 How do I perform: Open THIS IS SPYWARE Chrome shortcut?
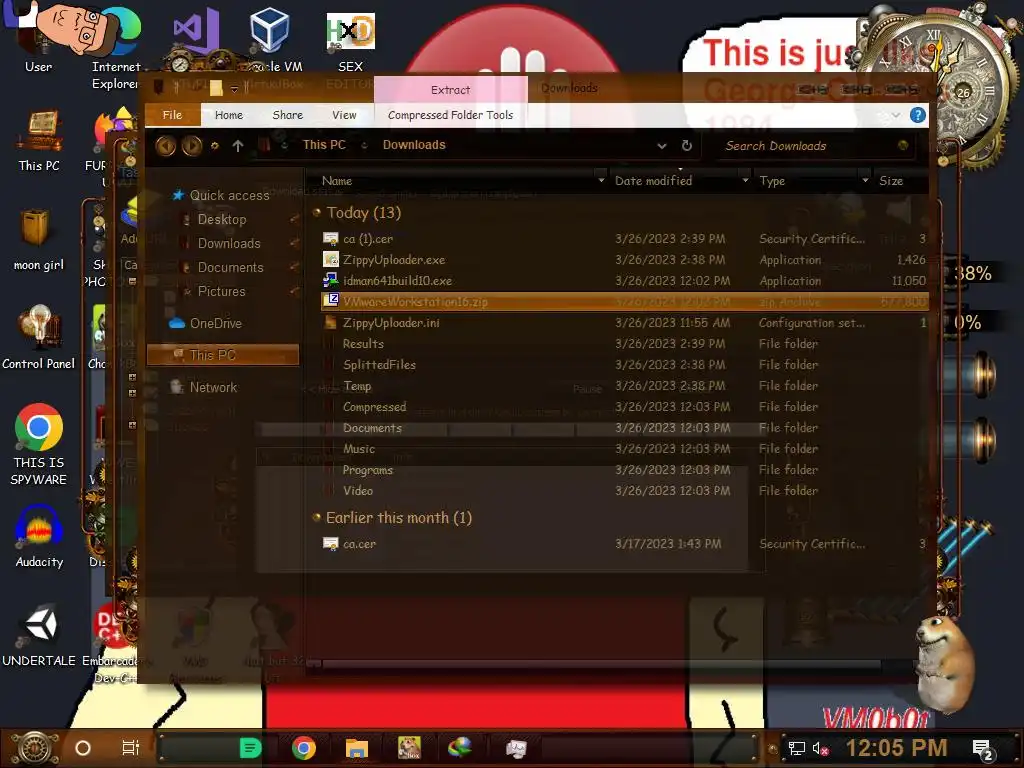[x=39, y=445]
